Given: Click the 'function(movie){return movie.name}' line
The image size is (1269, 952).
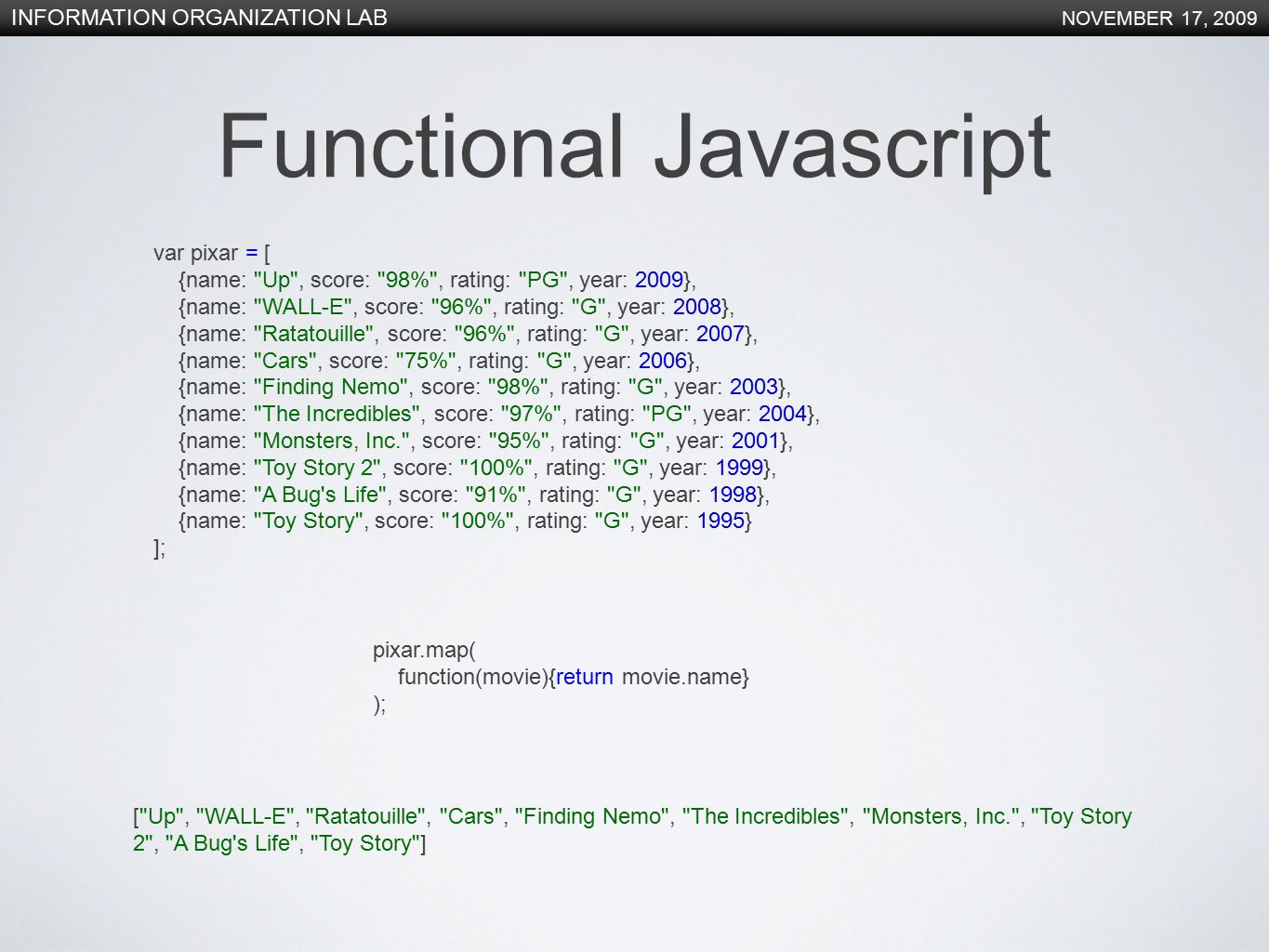Looking at the screenshot, I should 574,677.
